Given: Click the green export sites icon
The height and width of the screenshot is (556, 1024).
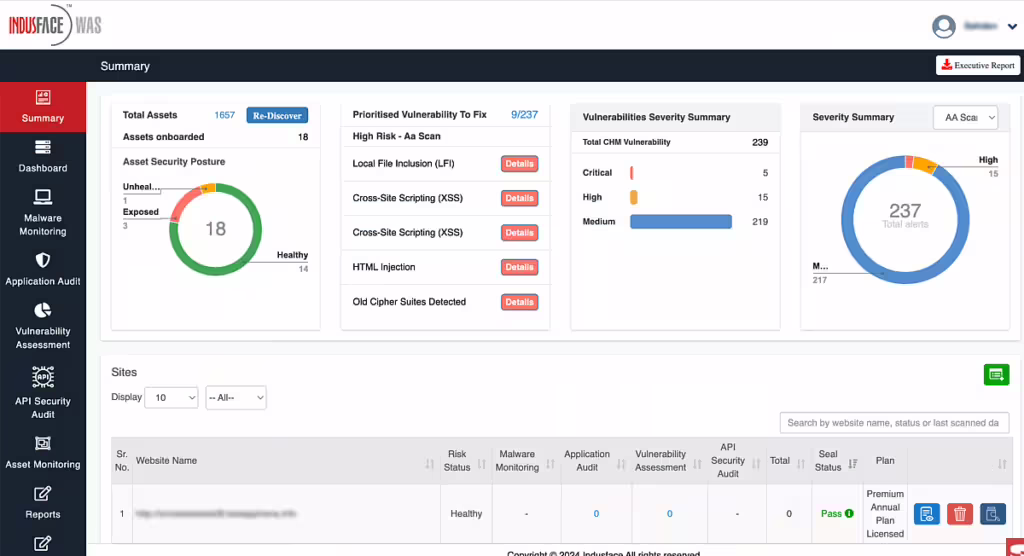Looking at the screenshot, I should pyautogui.click(x=995, y=374).
